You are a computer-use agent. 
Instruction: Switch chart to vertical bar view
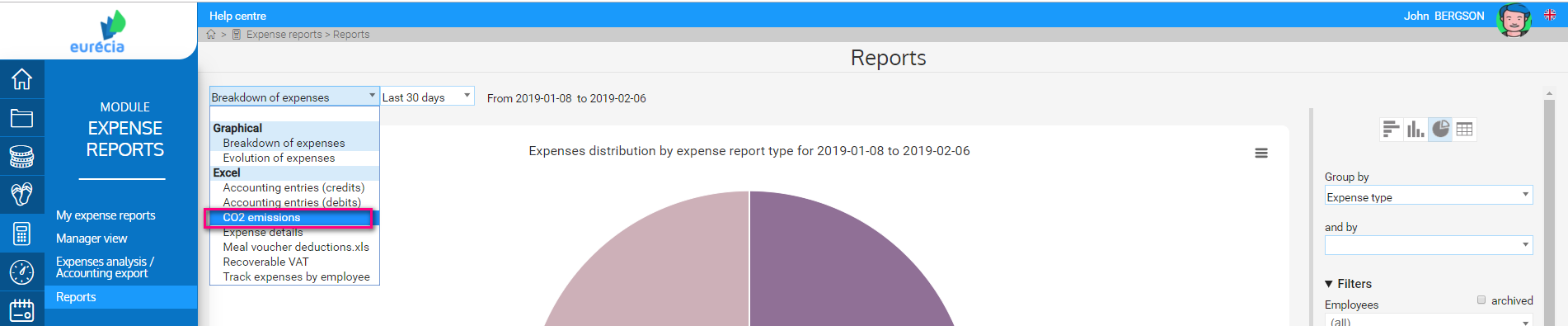(1415, 129)
